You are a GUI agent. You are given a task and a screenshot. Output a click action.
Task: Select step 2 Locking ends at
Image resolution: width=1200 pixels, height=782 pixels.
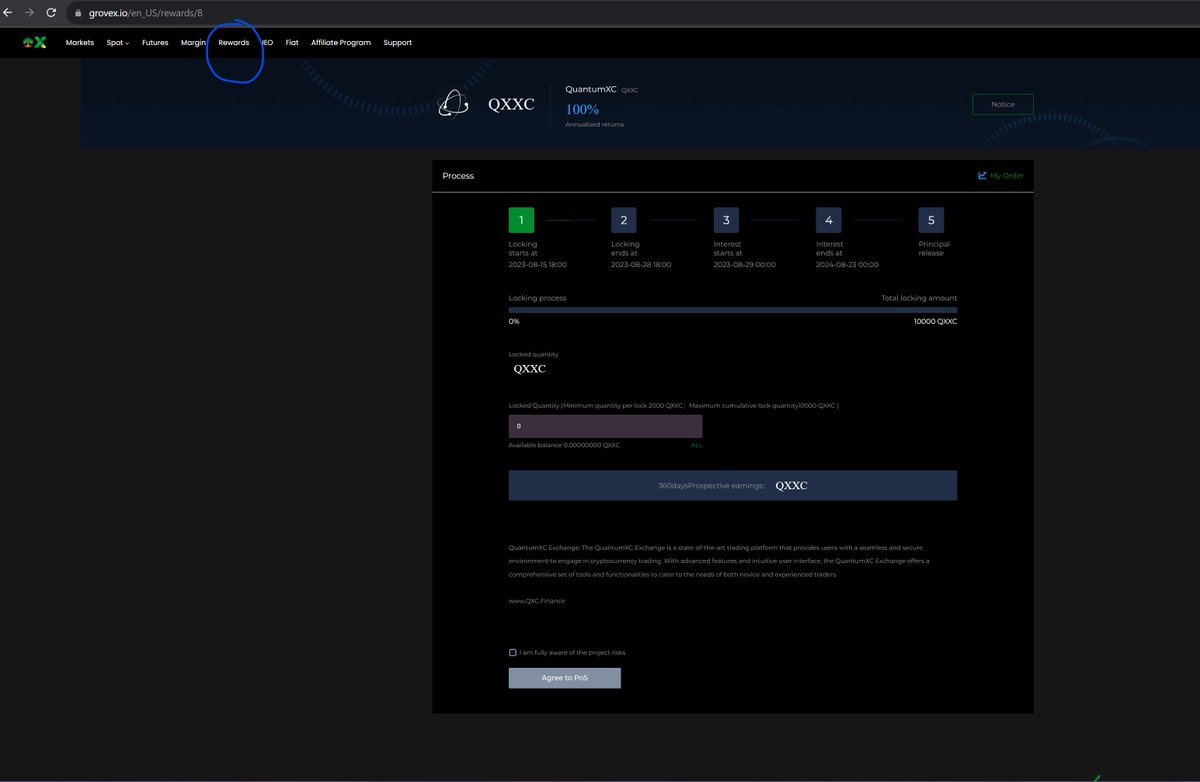point(624,220)
